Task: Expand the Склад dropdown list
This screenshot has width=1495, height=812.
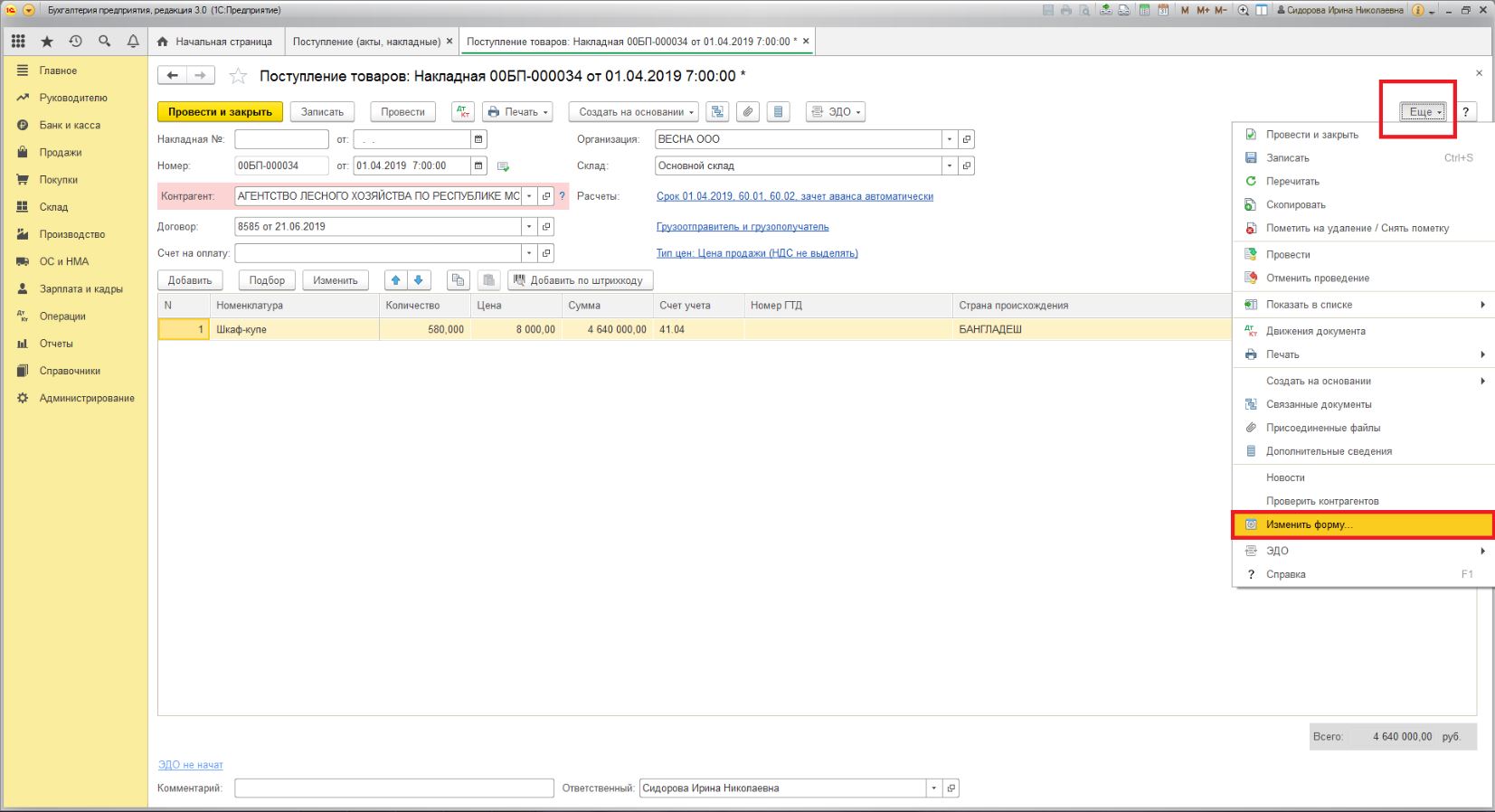Action: coord(949,165)
